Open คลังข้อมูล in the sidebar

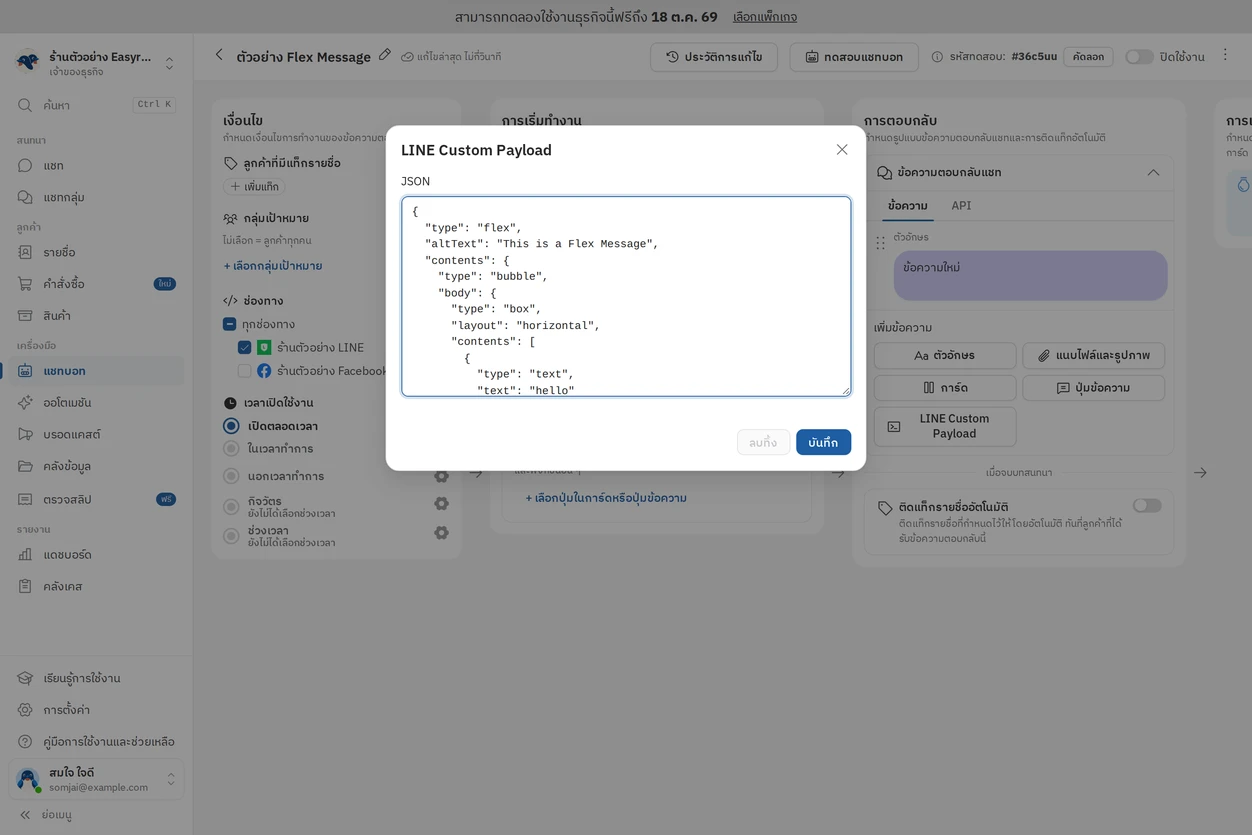tap(96, 466)
